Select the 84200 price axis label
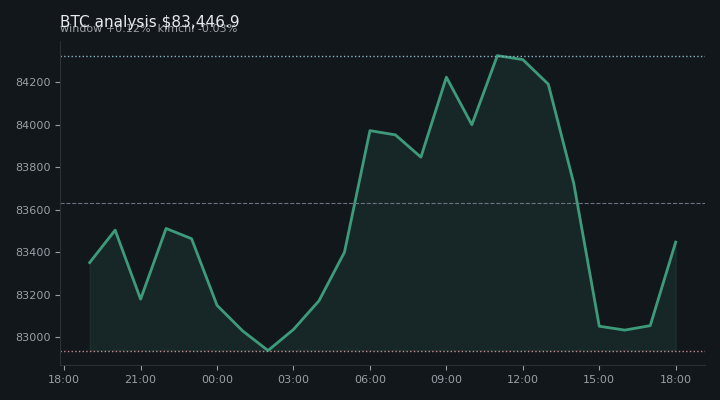 [33, 83]
